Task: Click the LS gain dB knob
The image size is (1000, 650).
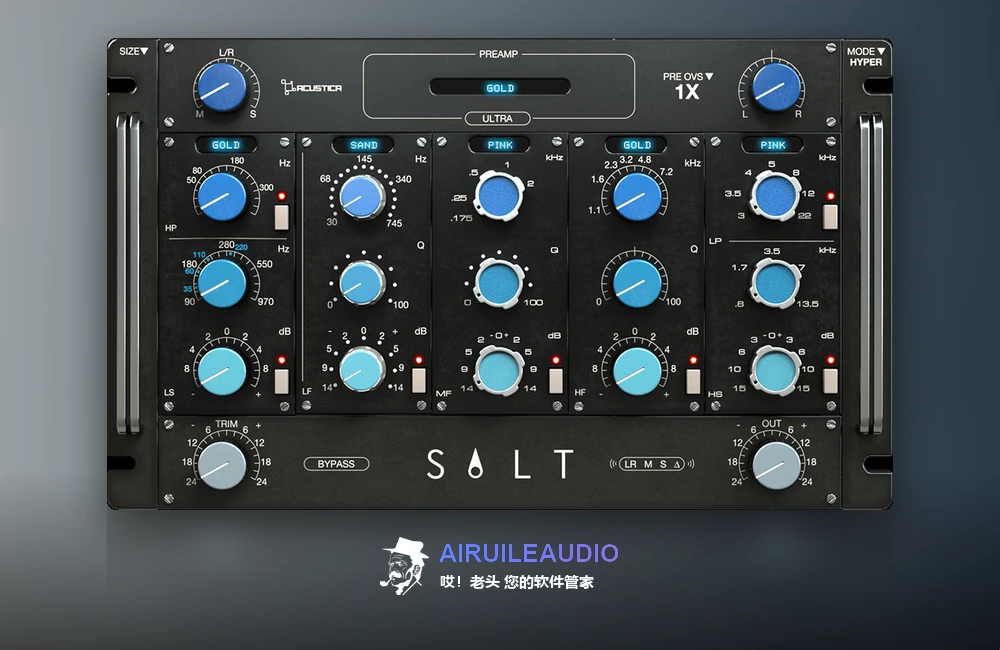Action: pos(222,371)
